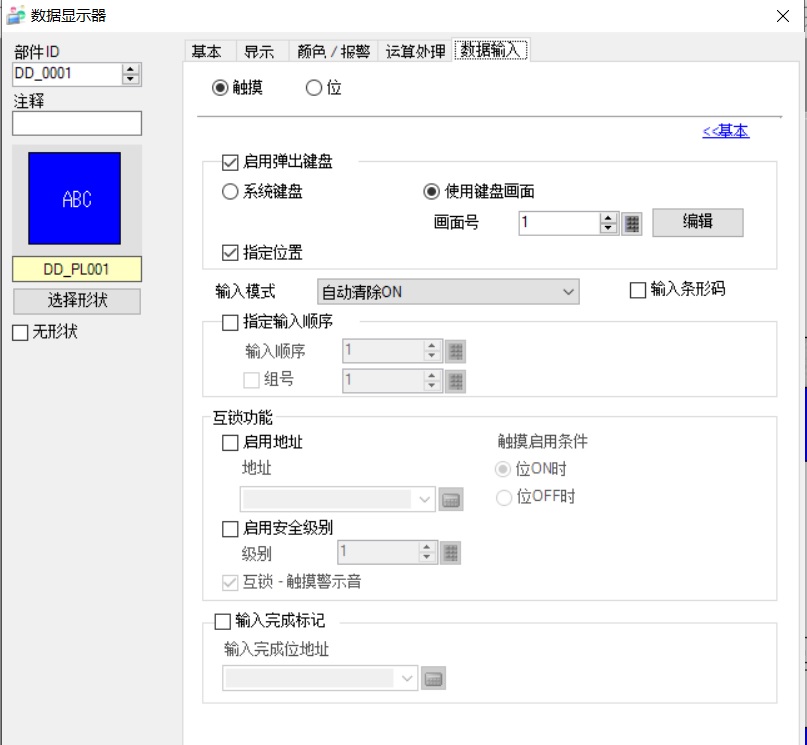807x745 pixels.
Task: Switch to the 颜色/报警 tab
Action: (331, 52)
